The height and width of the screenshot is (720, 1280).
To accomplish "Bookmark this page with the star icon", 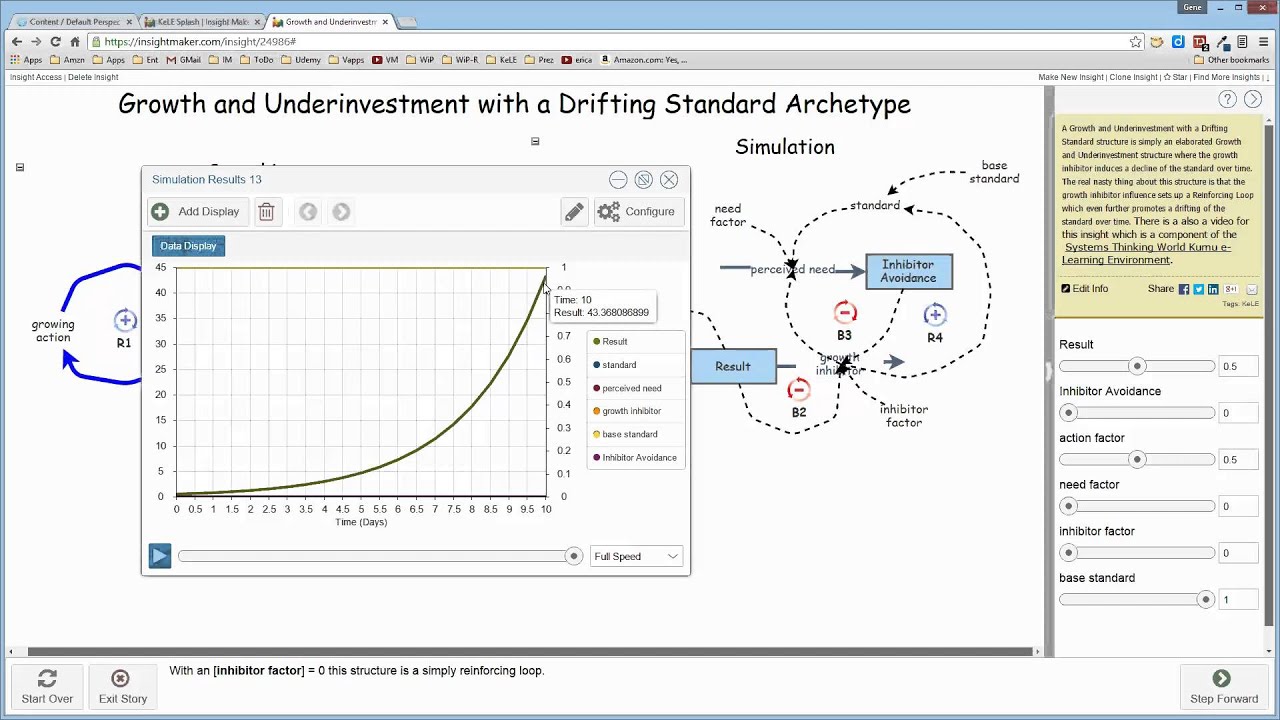I will [x=1136, y=42].
